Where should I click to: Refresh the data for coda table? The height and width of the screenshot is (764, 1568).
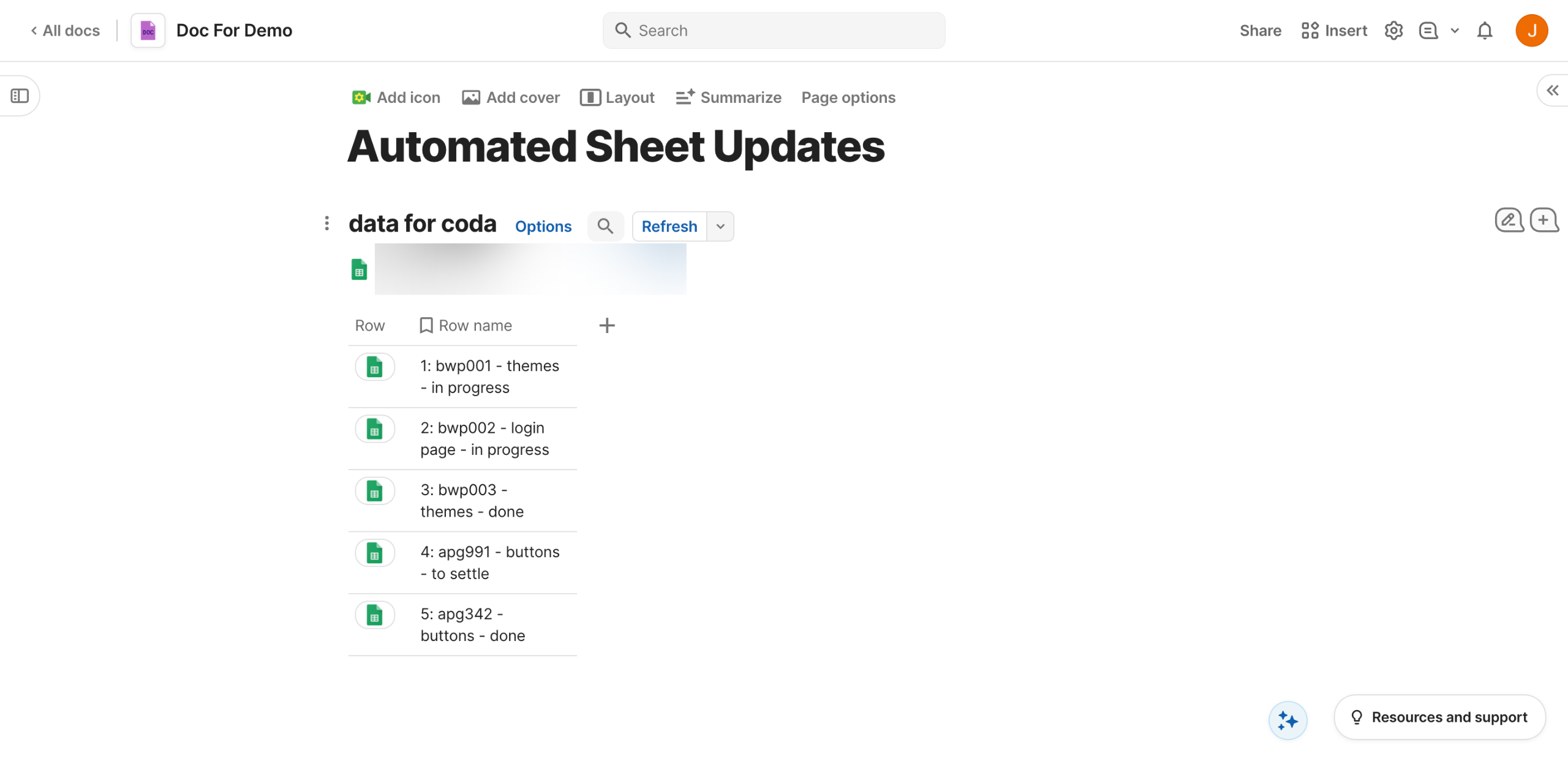click(669, 227)
